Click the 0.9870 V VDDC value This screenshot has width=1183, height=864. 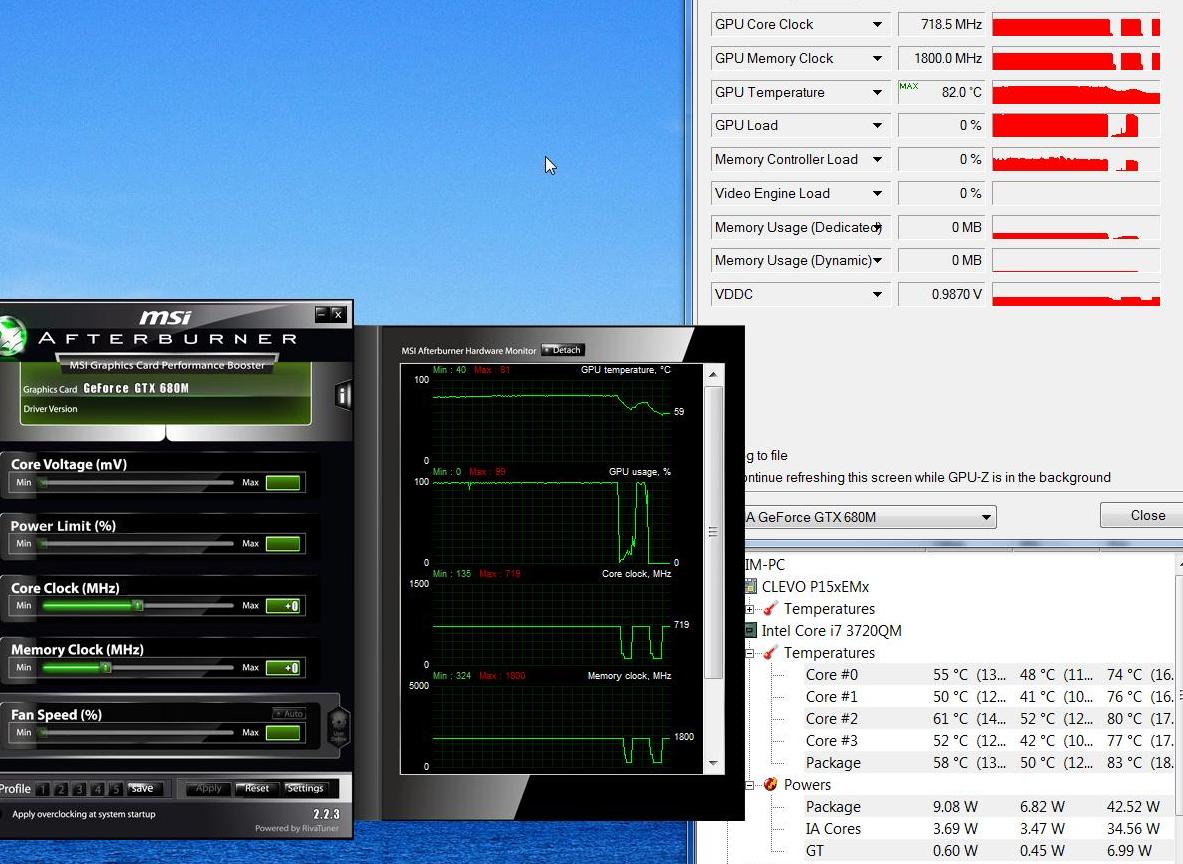[x=942, y=294]
